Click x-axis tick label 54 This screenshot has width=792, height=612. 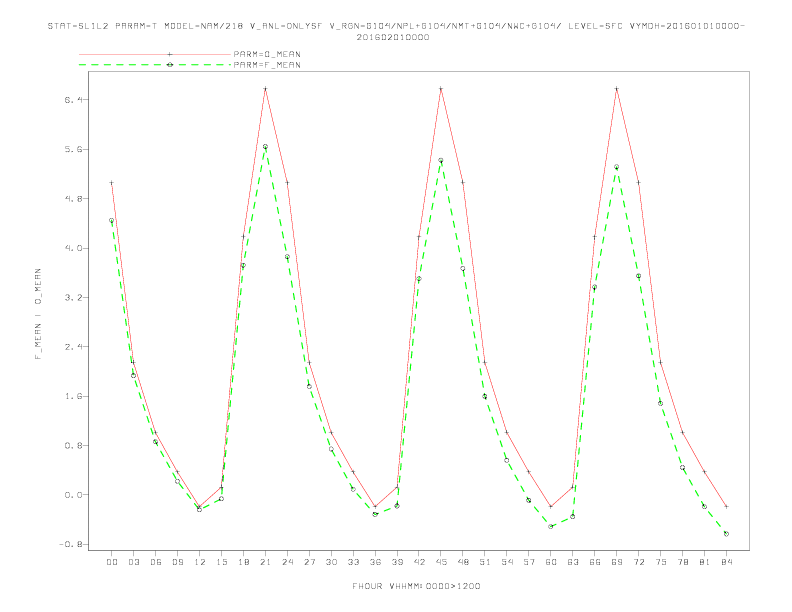(507, 562)
